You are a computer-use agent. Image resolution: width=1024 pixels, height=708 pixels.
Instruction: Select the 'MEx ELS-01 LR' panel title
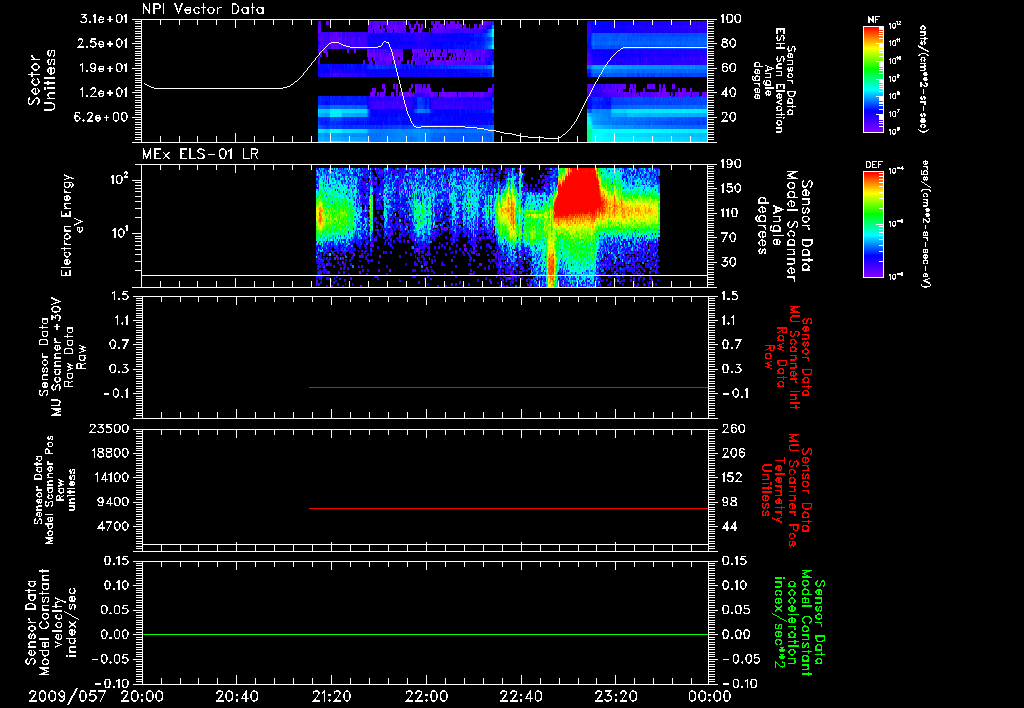pyautogui.click(x=200, y=154)
